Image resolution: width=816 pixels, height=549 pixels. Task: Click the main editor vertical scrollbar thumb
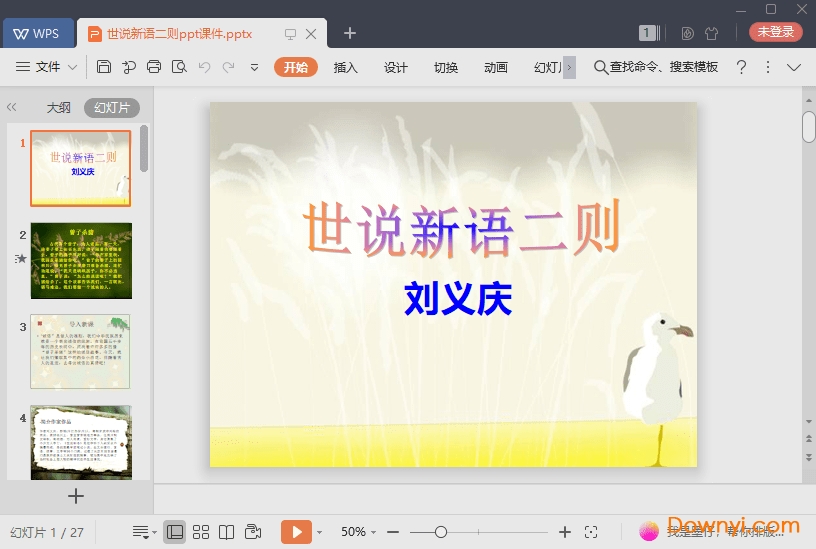coord(809,126)
